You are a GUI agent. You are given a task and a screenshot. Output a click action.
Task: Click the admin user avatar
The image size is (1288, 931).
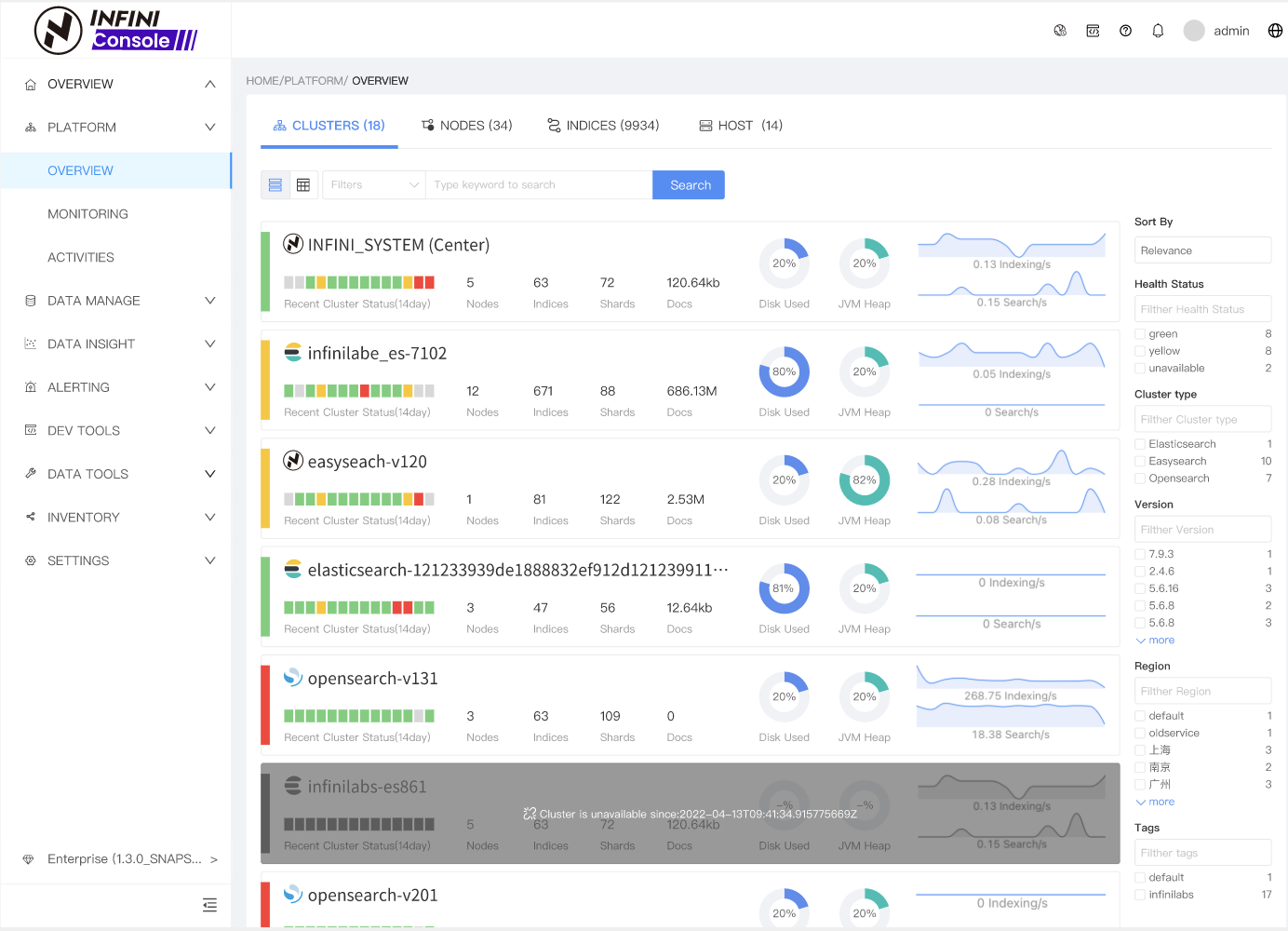[x=1194, y=31]
